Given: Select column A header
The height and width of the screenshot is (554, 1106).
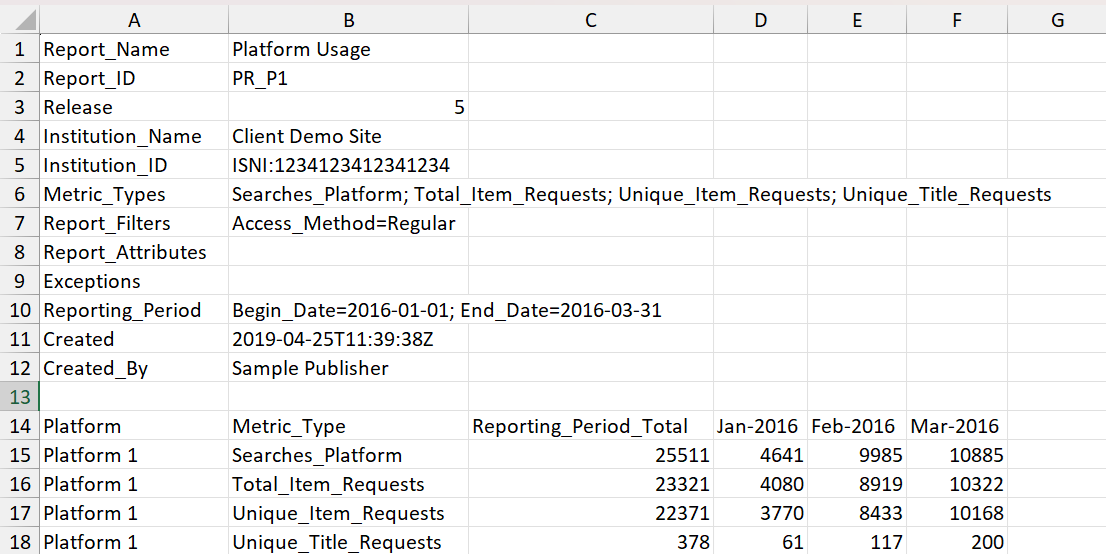Looking at the screenshot, I should [x=134, y=20].
